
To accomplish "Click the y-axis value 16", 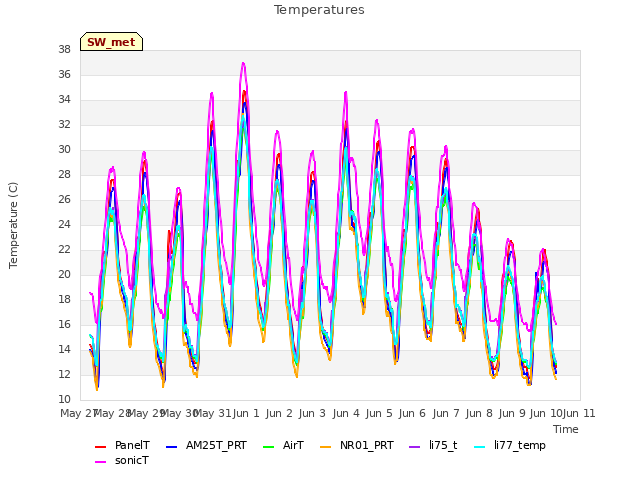I will pyautogui.click(x=64, y=324).
